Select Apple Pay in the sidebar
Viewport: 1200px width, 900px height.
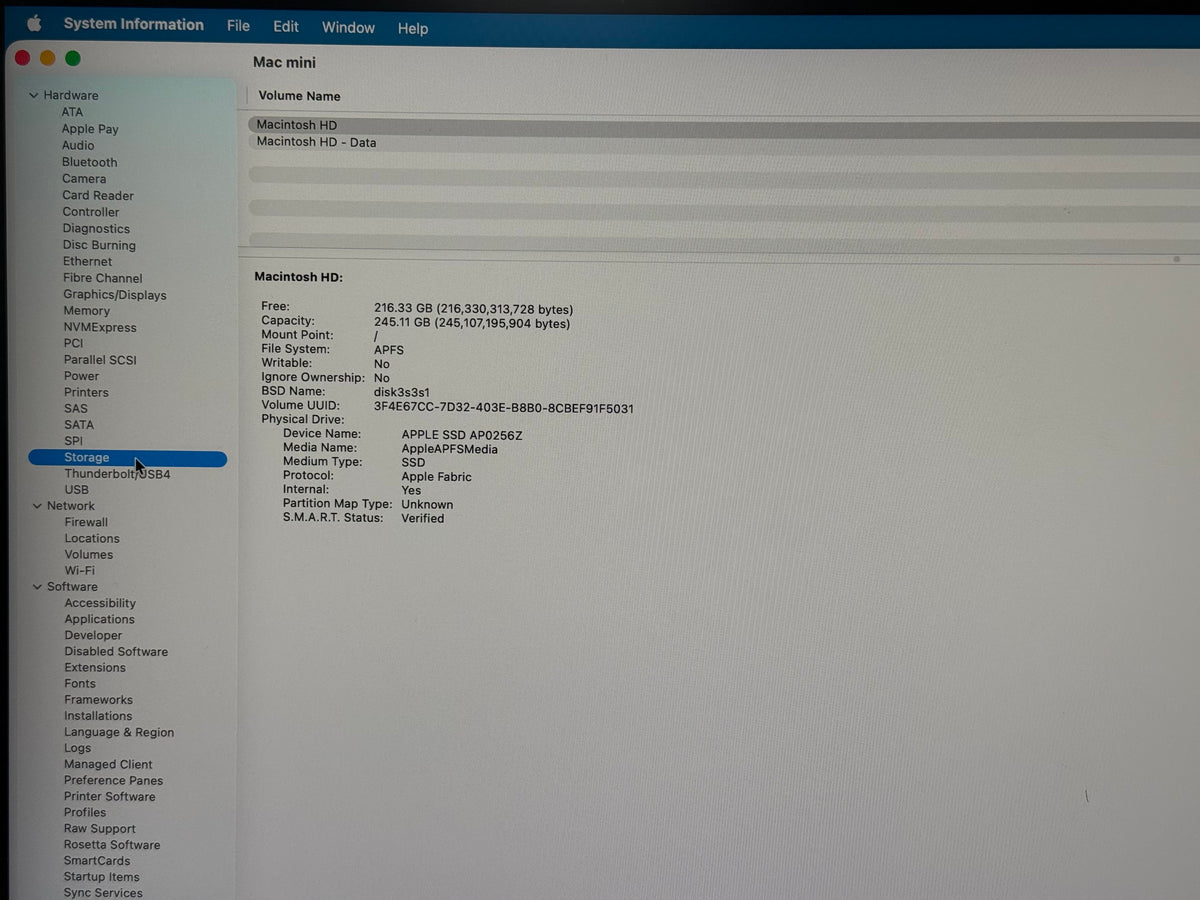point(90,129)
